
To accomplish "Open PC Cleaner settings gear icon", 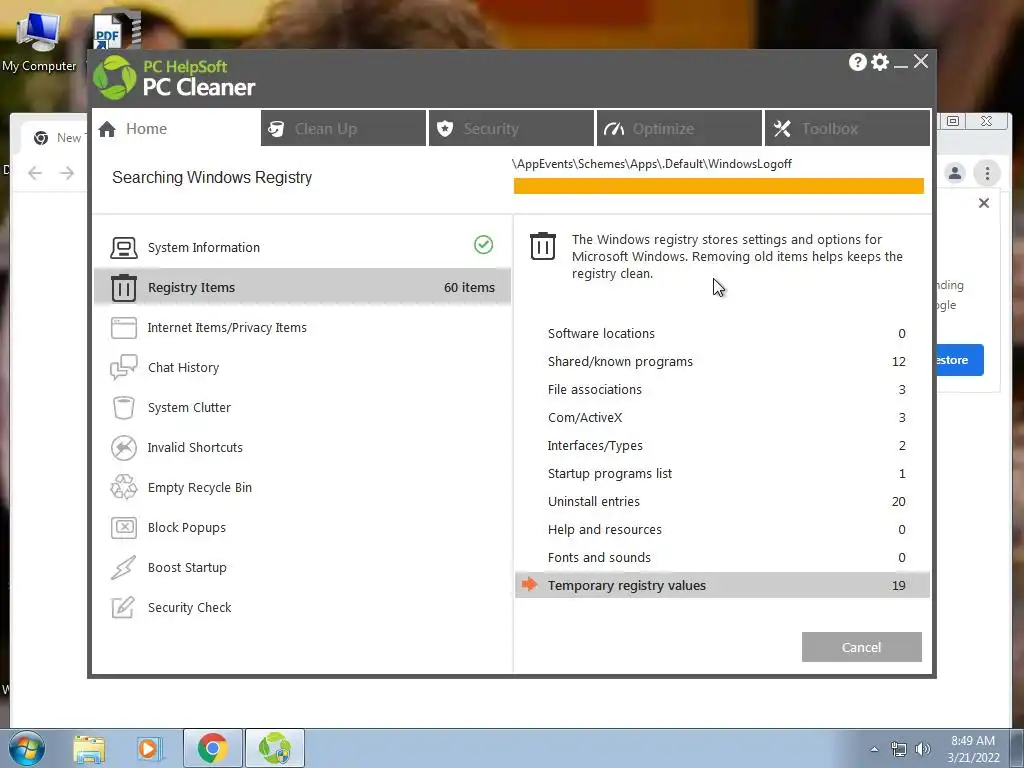I will click(x=880, y=62).
